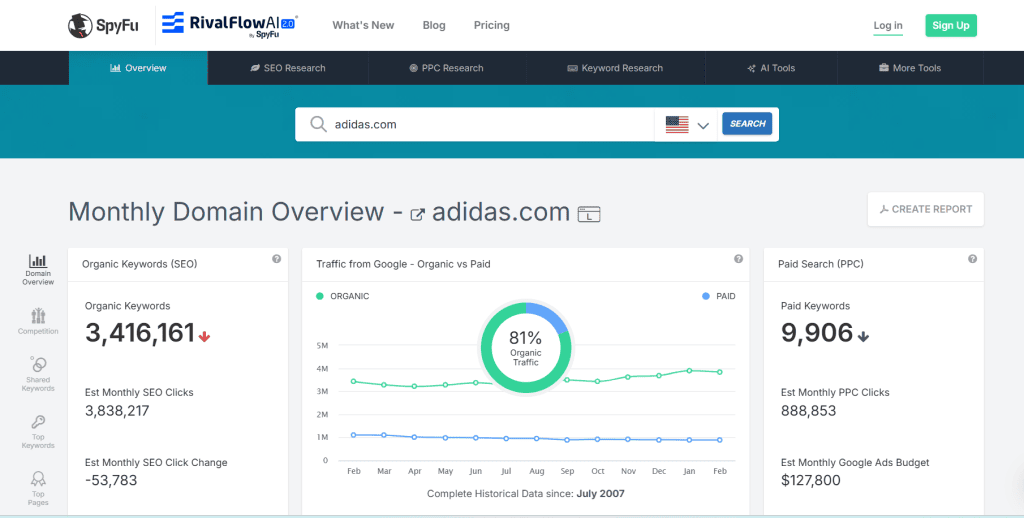Click Est Monthly PPC Clicks value 888,853
This screenshot has width=1024, height=518.
pyautogui.click(x=808, y=411)
